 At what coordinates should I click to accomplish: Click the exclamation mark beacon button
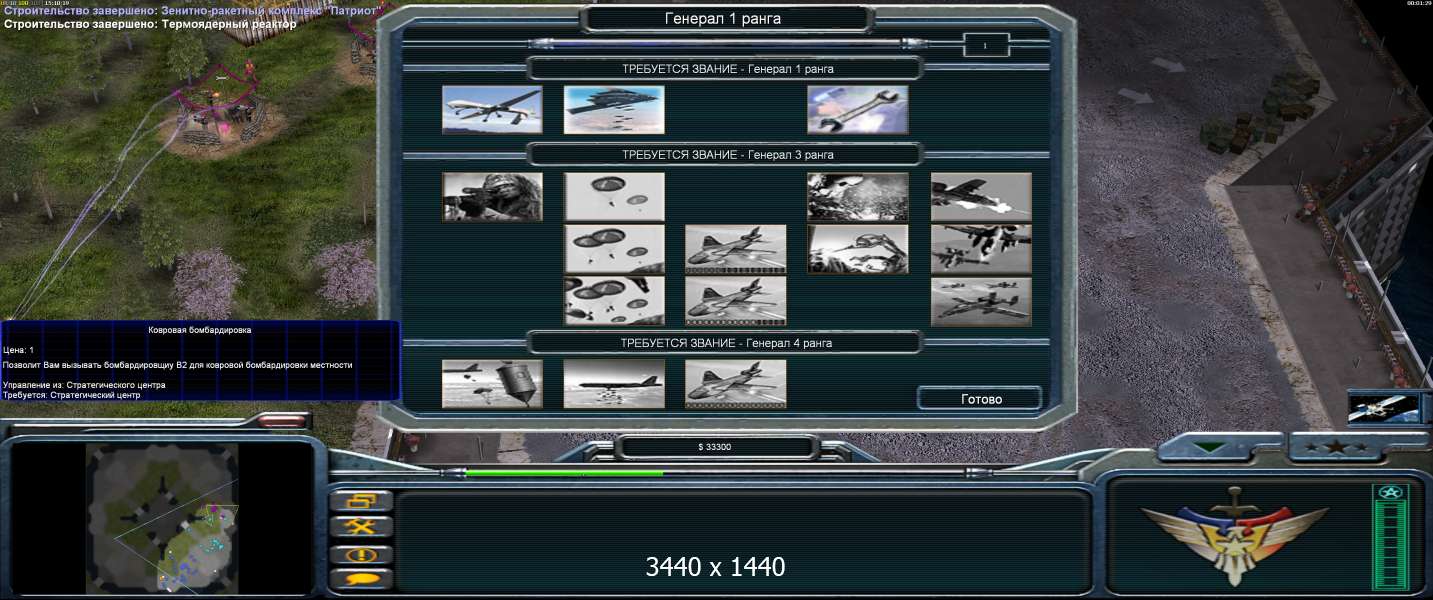(360, 554)
